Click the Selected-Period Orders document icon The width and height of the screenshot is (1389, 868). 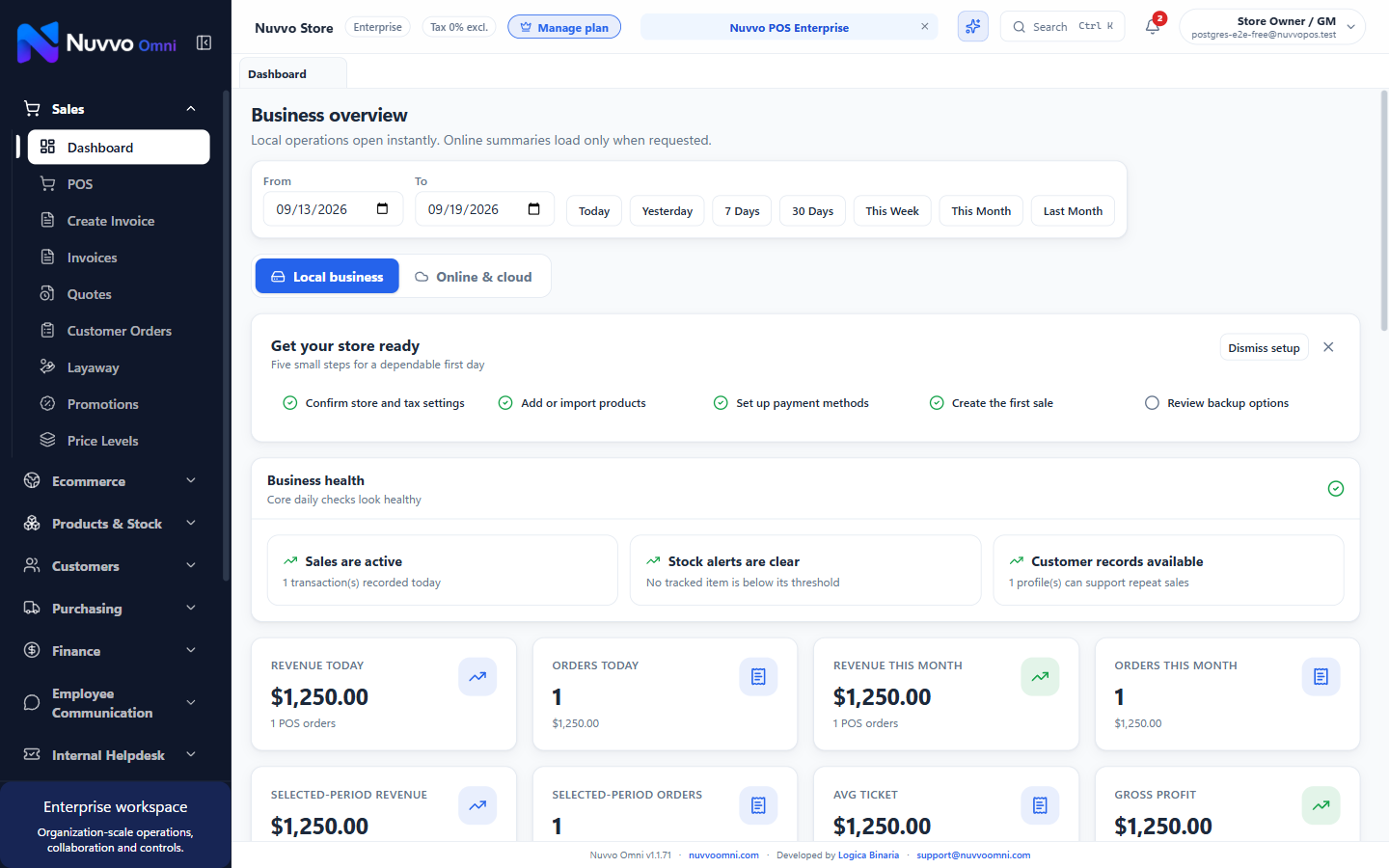[x=758, y=805]
